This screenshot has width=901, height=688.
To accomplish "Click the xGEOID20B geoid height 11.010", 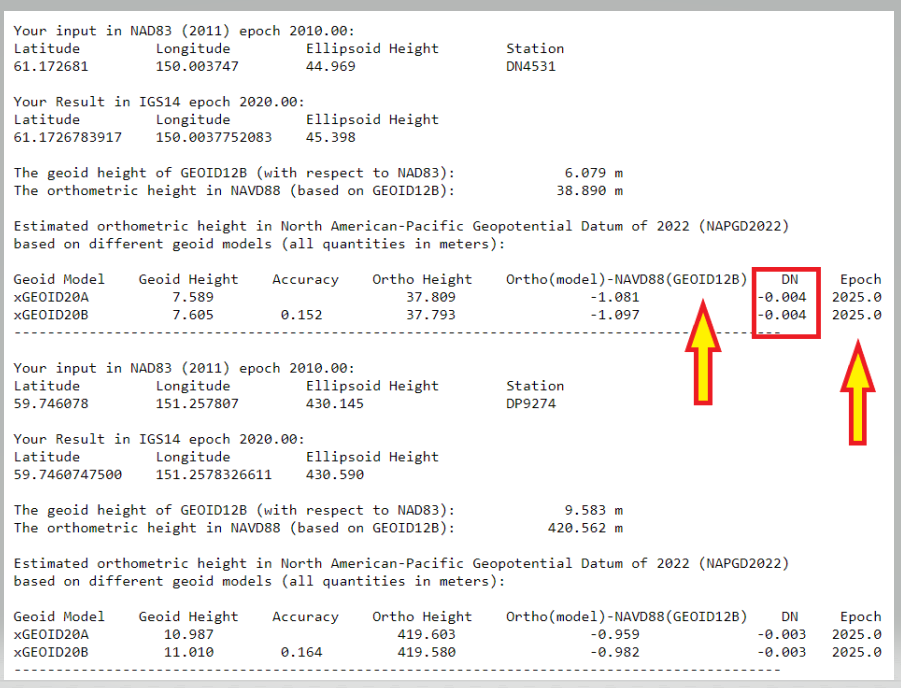I will (185, 652).
